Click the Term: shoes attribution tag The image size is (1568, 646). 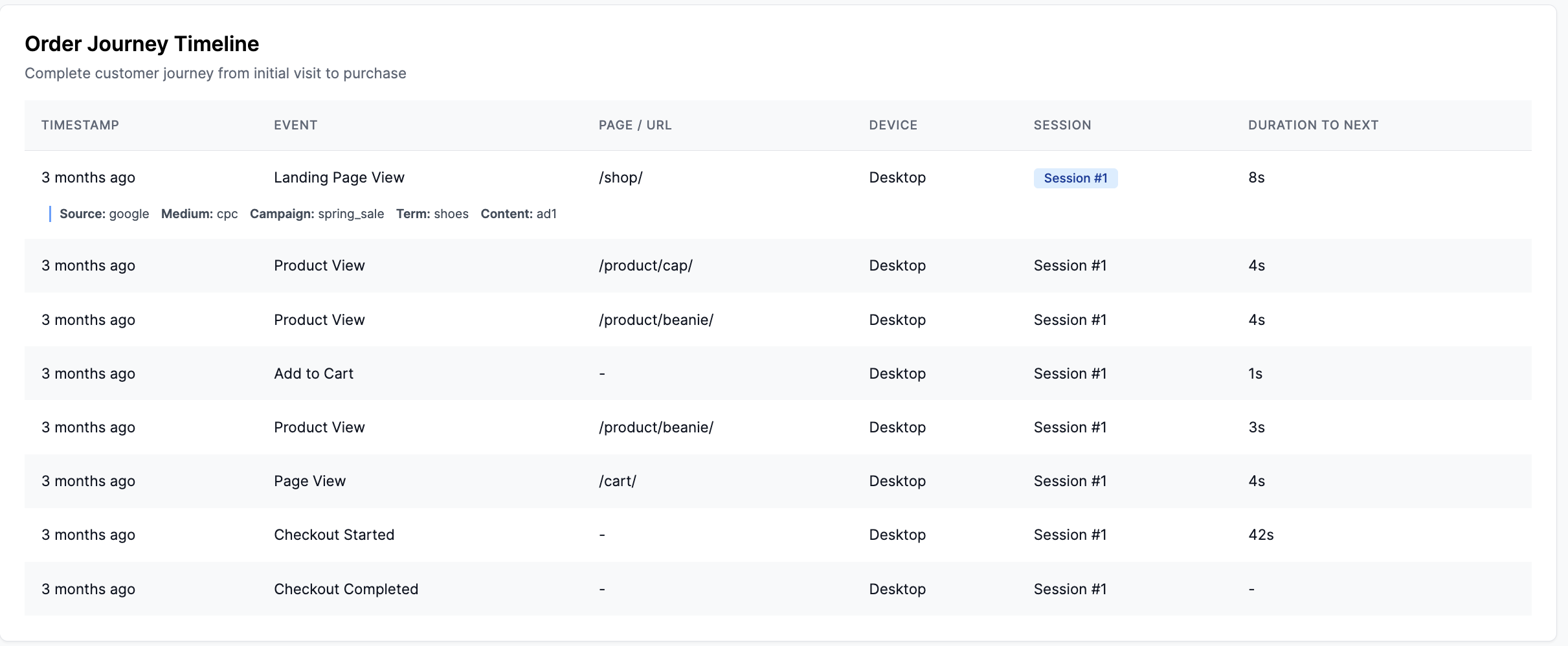432,214
